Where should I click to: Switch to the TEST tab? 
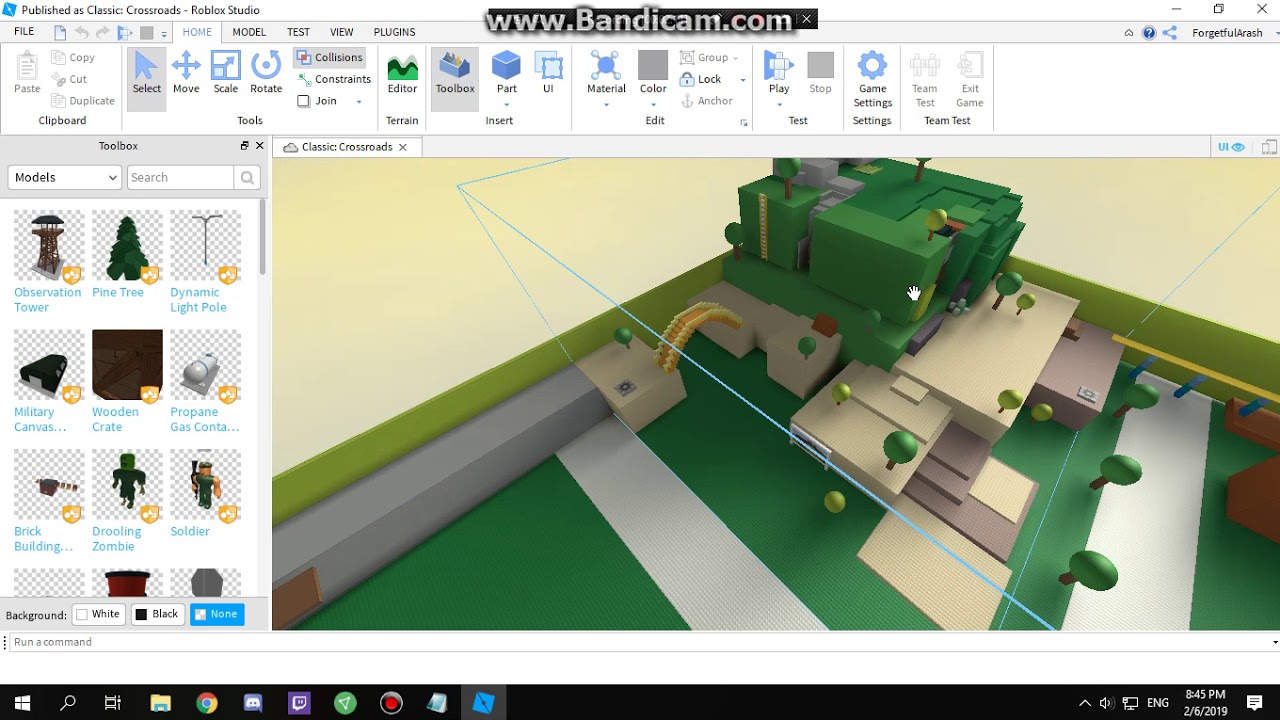pyautogui.click(x=298, y=32)
